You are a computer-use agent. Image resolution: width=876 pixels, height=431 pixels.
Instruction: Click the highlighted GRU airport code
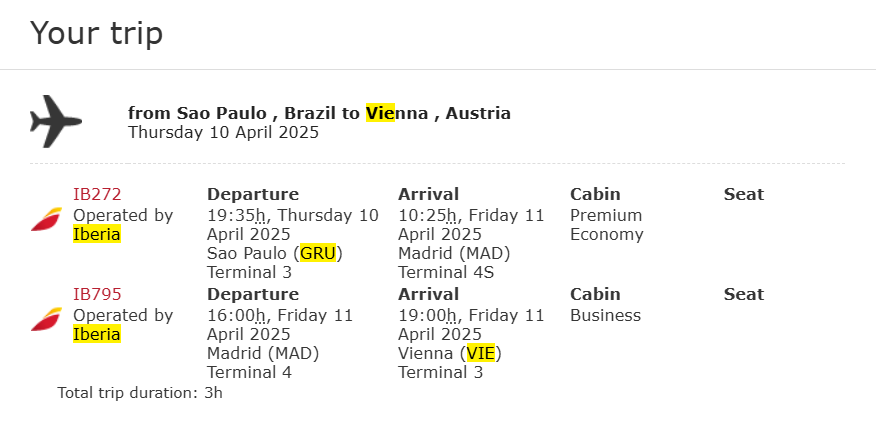point(318,253)
